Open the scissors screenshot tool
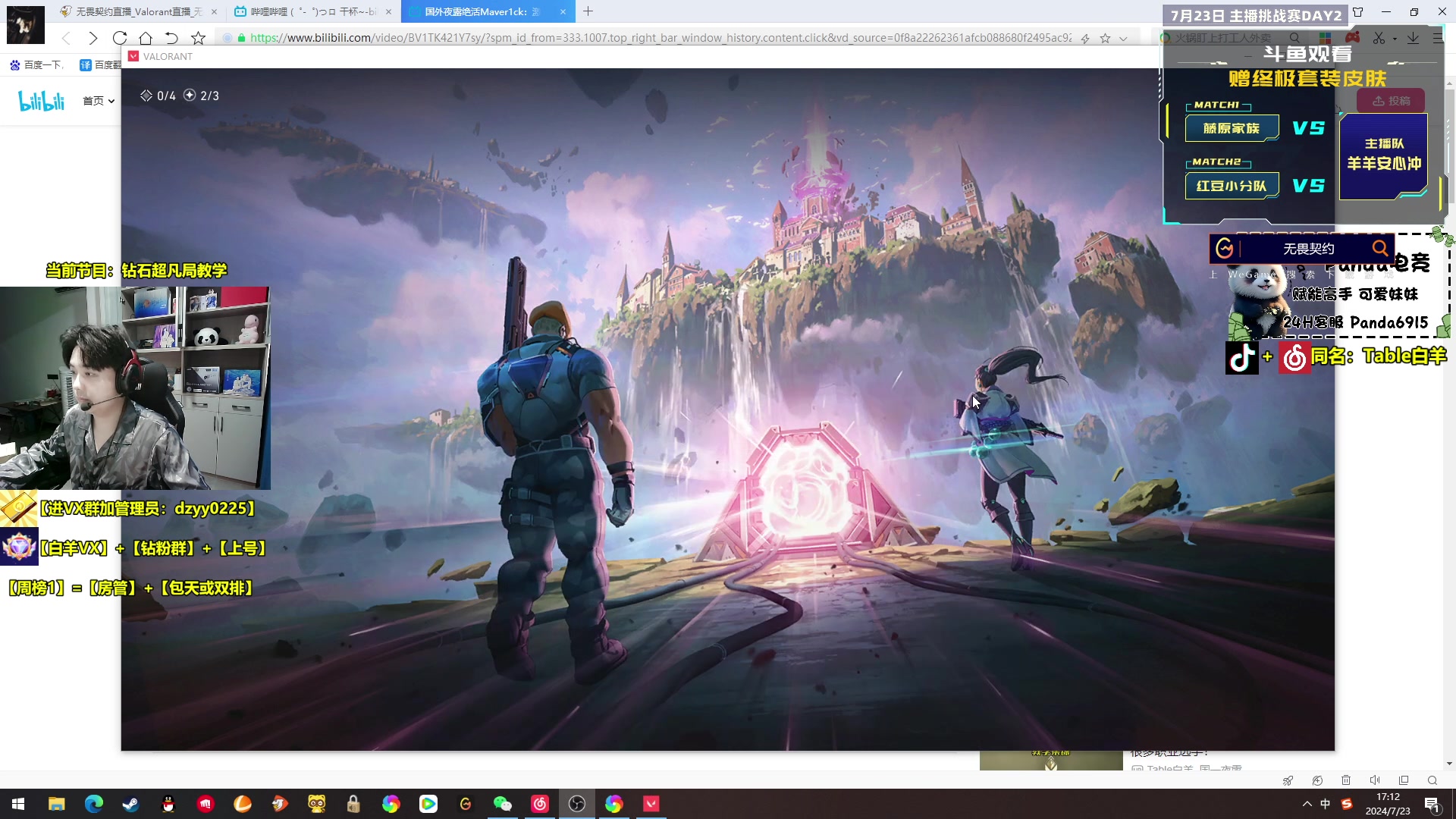The height and width of the screenshot is (819, 1456). point(1379,38)
